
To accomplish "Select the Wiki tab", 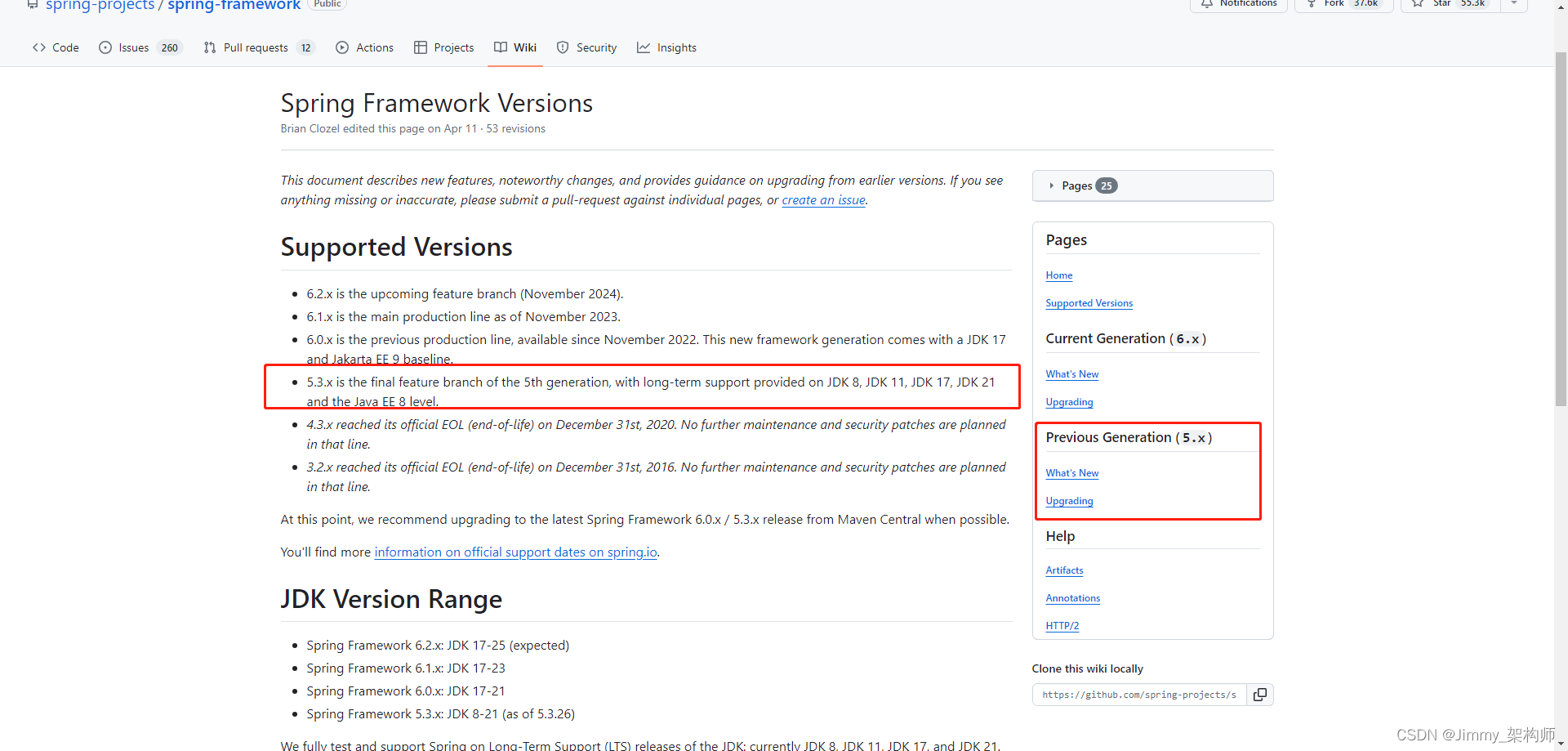I will click(x=515, y=47).
